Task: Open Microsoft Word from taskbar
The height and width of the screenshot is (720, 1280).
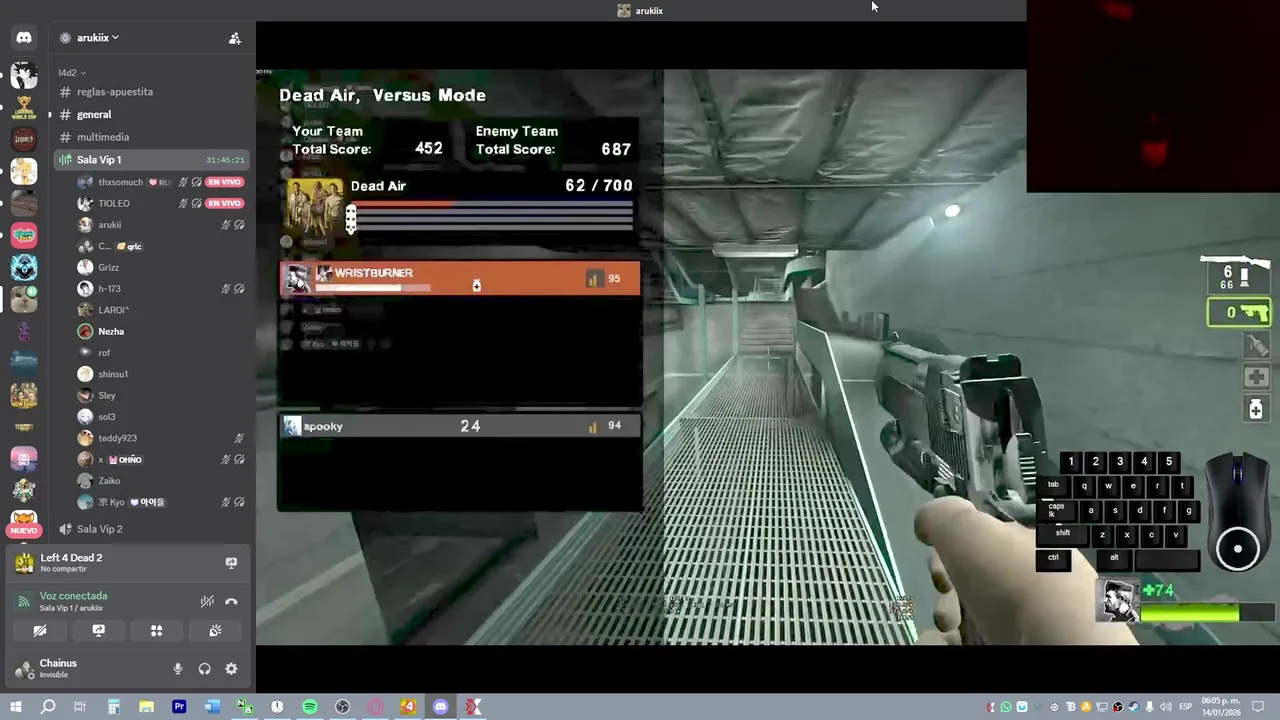Action: 212,707
